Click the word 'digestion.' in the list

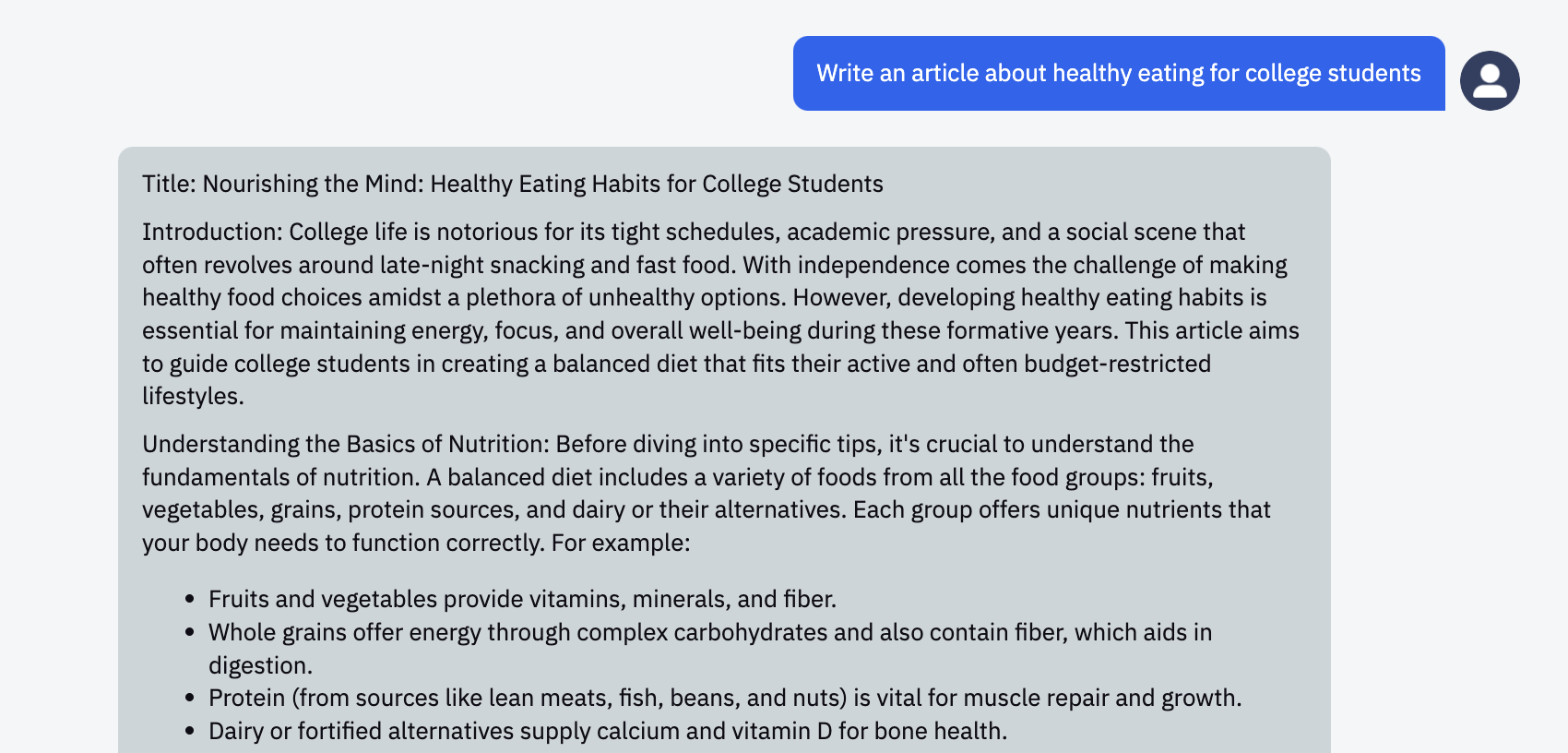pos(260,665)
